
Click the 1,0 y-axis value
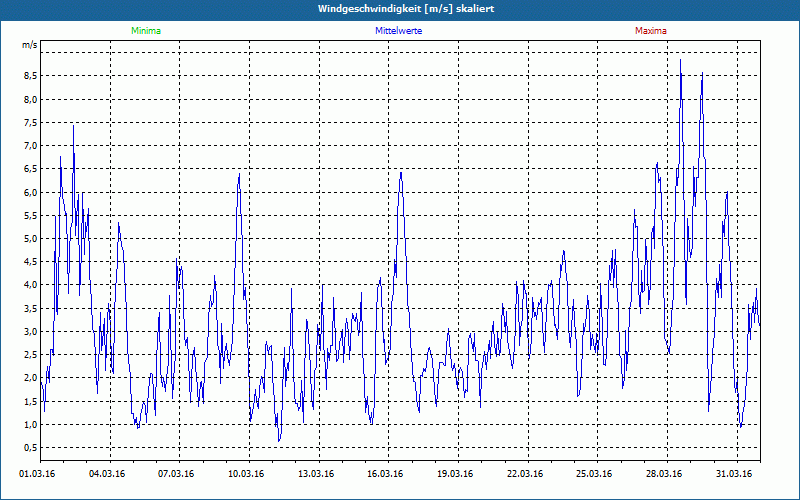click(x=31, y=424)
